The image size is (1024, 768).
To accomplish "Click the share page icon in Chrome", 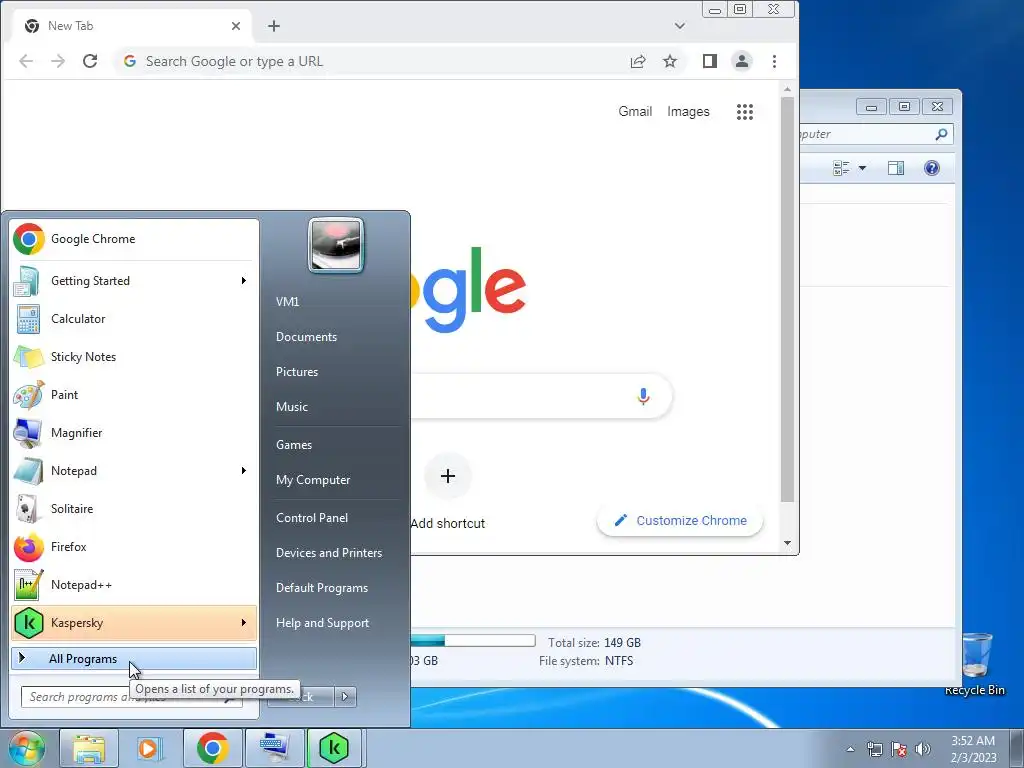I will pyautogui.click(x=638, y=61).
